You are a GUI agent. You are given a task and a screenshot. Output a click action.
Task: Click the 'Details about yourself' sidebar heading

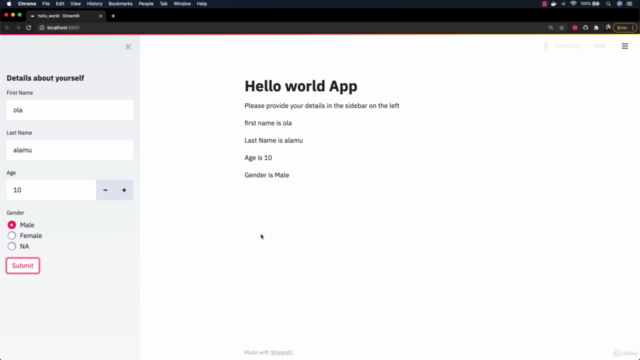[45, 78]
